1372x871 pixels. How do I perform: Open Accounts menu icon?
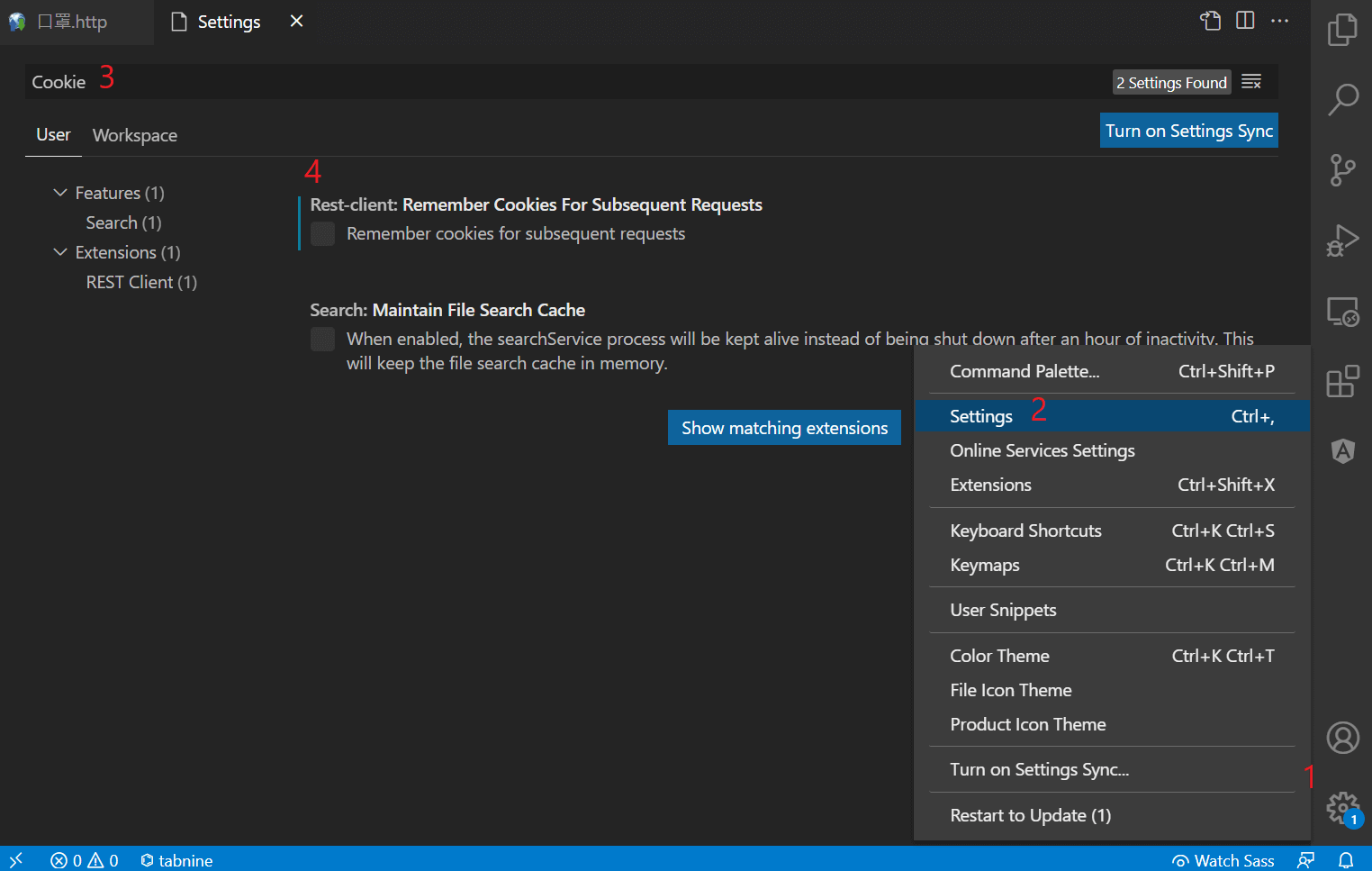[x=1342, y=738]
